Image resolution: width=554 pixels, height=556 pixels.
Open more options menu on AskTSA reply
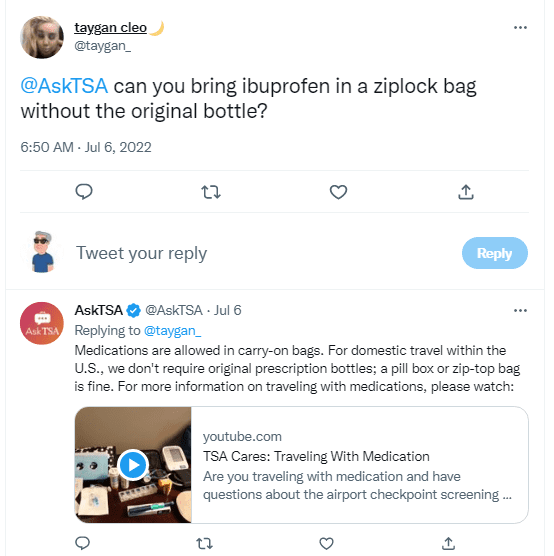520,310
